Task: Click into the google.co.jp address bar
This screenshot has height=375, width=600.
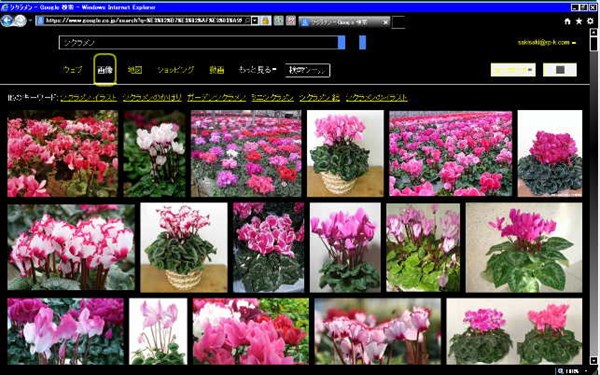Action: click(x=143, y=21)
